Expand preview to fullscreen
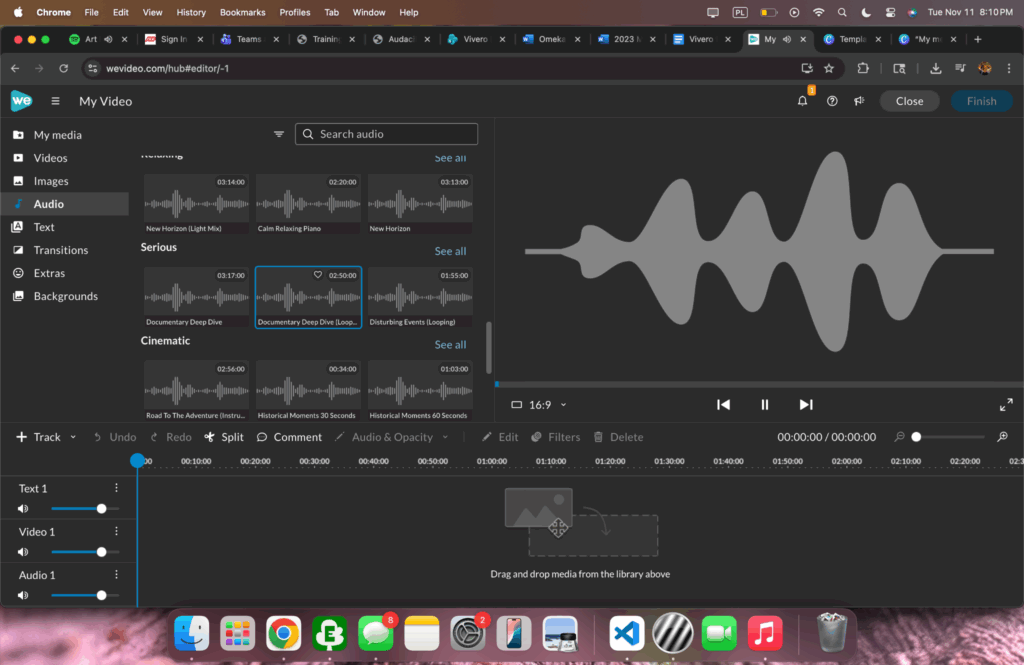Viewport: 1024px width, 665px height. 1006,404
